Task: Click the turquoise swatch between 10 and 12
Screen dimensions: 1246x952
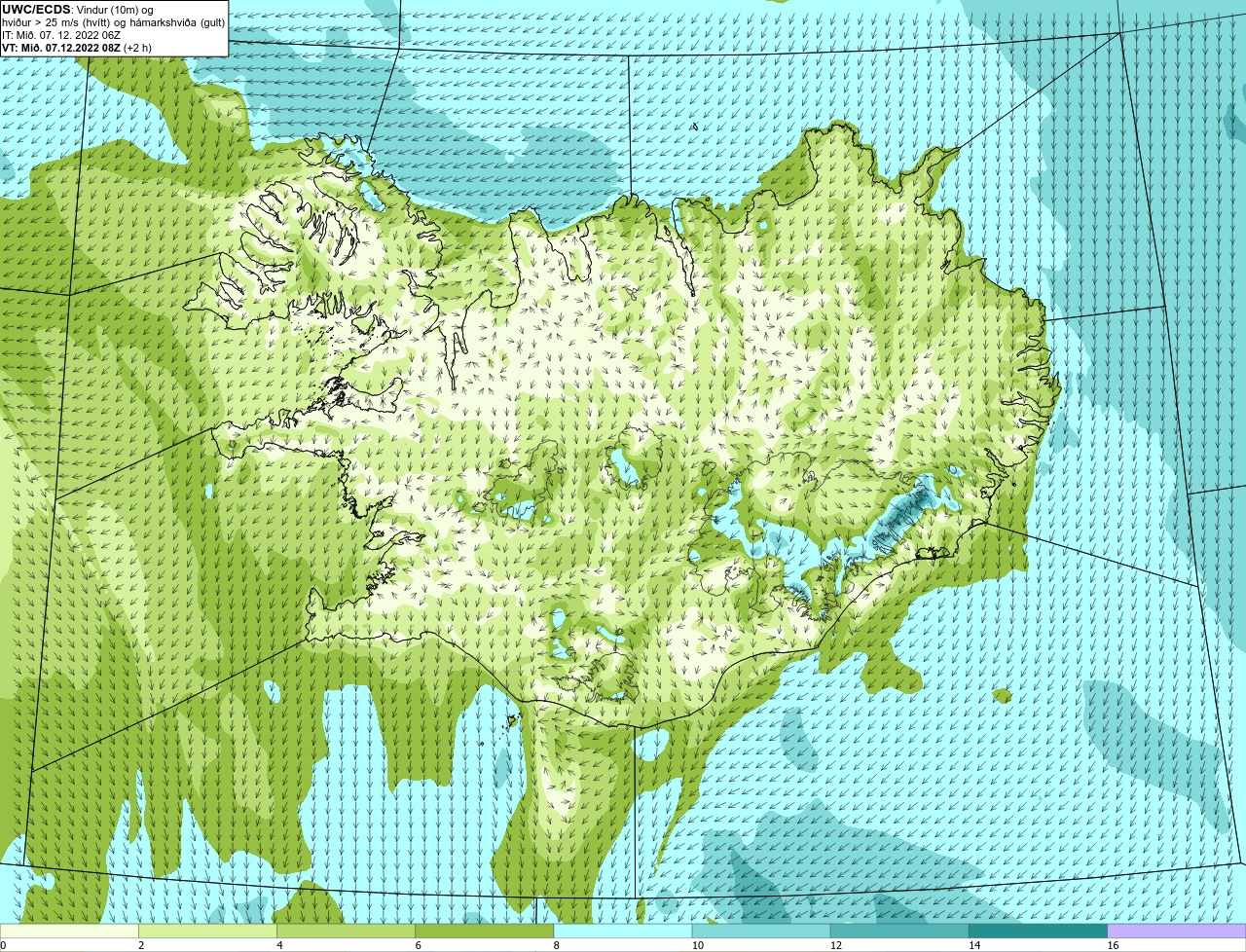Action: pos(761,932)
